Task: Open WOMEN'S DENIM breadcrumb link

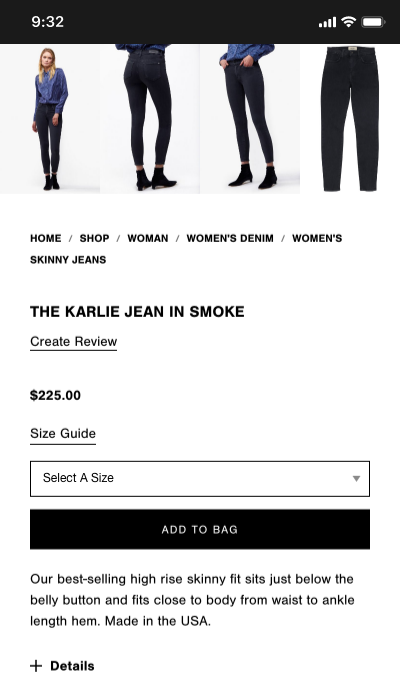Action: [230, 238]
